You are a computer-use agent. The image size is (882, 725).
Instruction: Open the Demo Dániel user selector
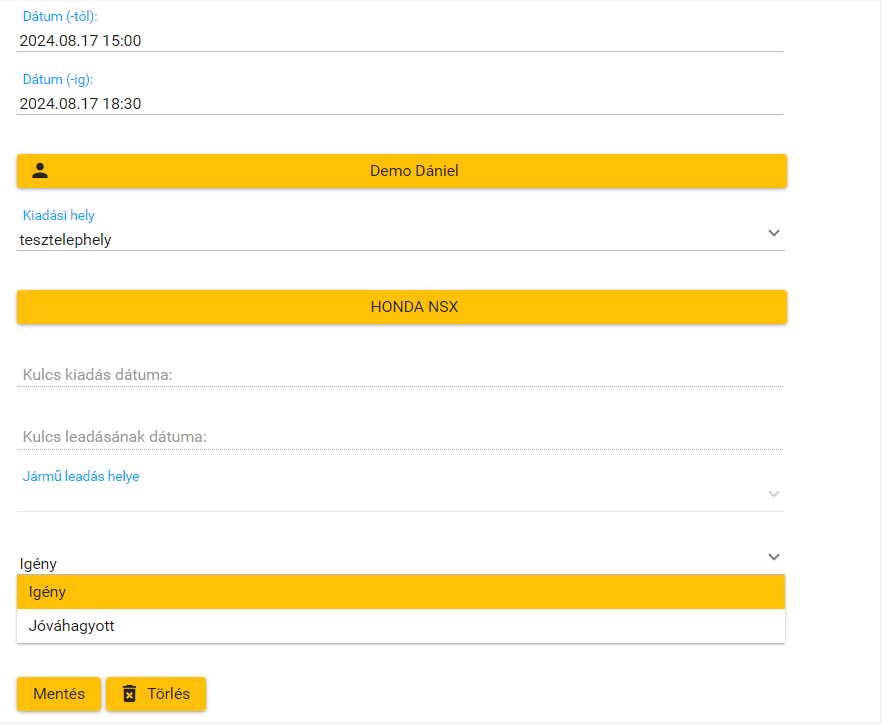coord(414,171)
